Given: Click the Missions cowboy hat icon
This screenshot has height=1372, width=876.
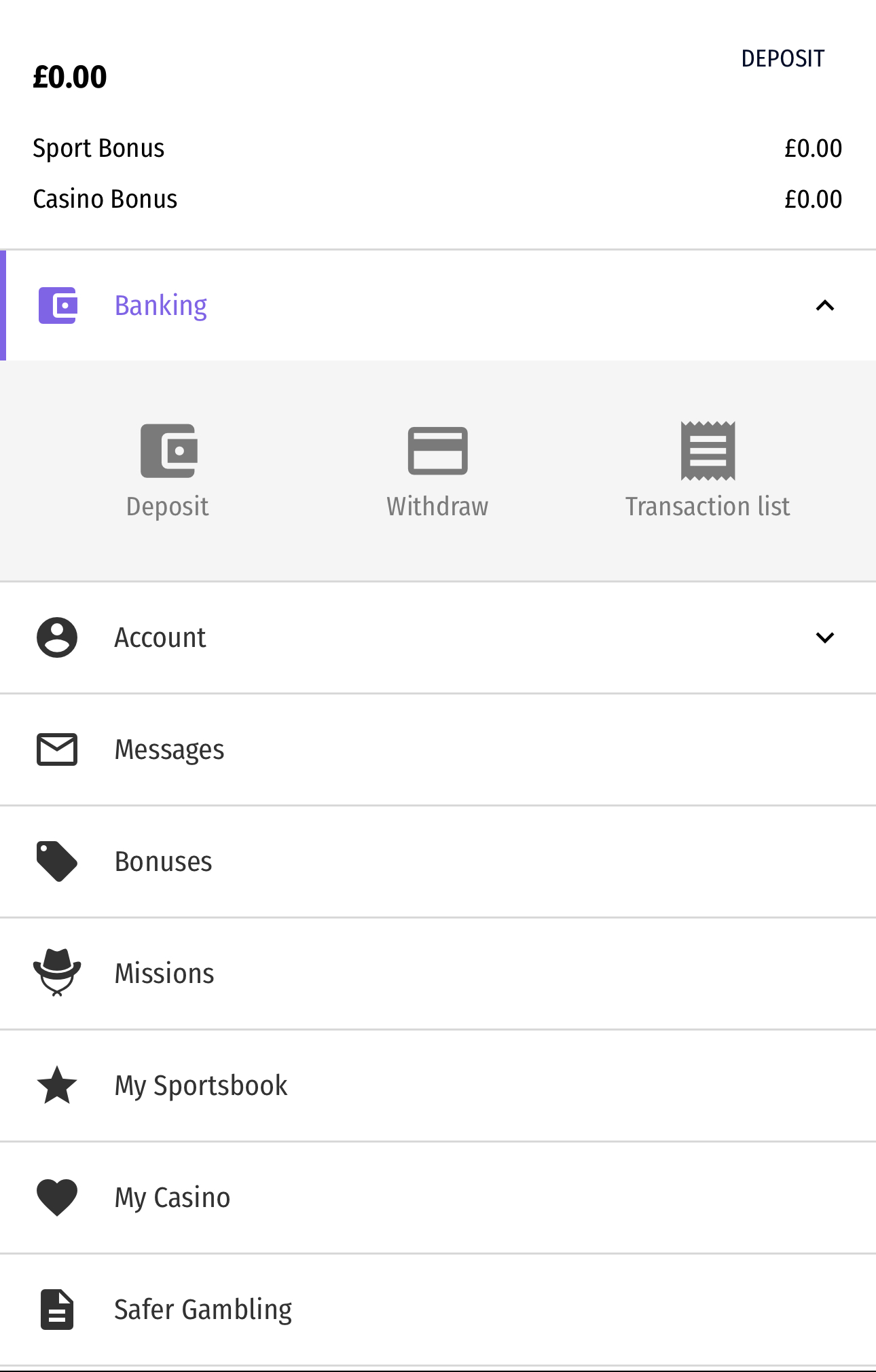Looking at the screenshot, I should point(57,973).
